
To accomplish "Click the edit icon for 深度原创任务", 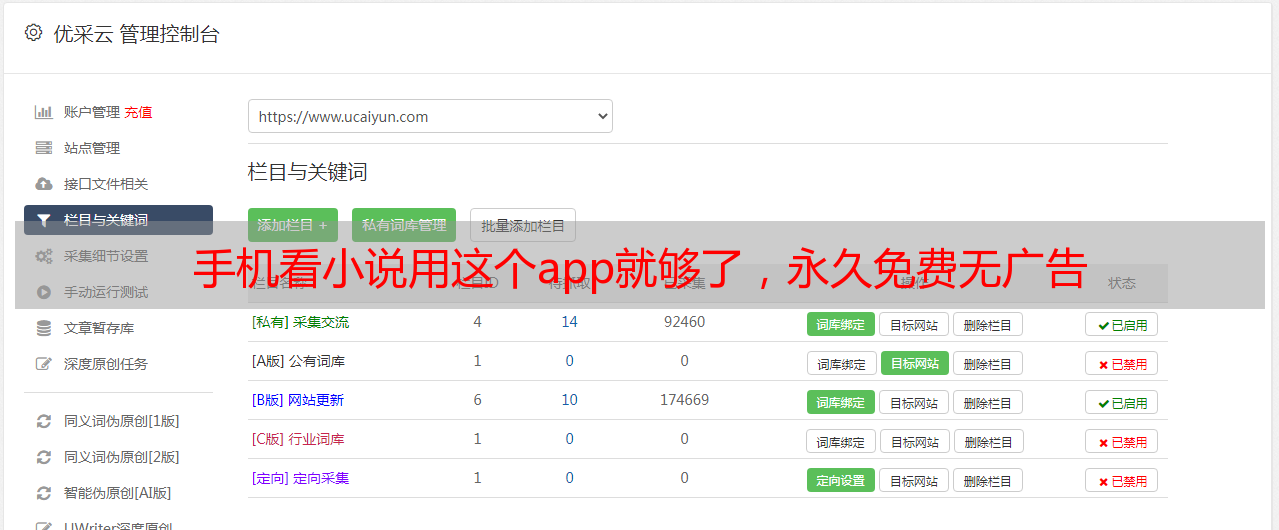I will 44,364.
